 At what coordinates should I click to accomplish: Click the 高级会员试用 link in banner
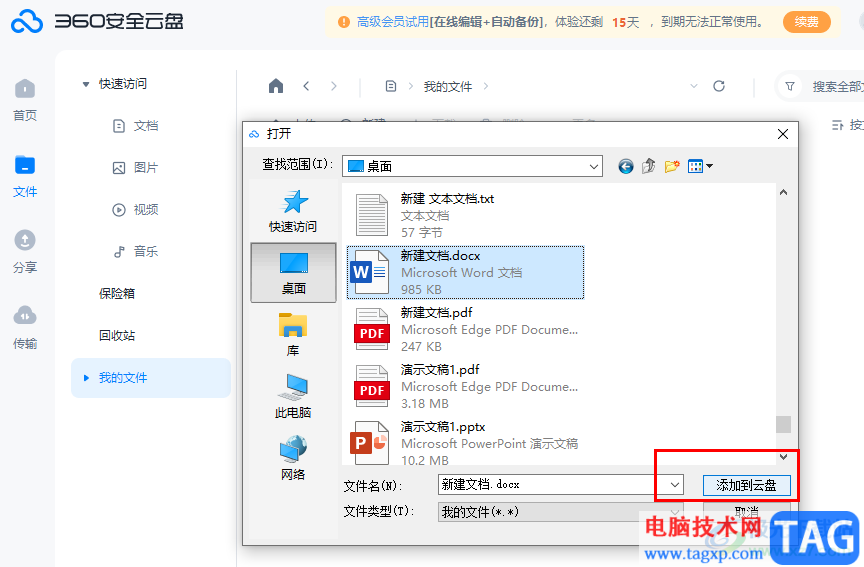click(x=392, y=22)
